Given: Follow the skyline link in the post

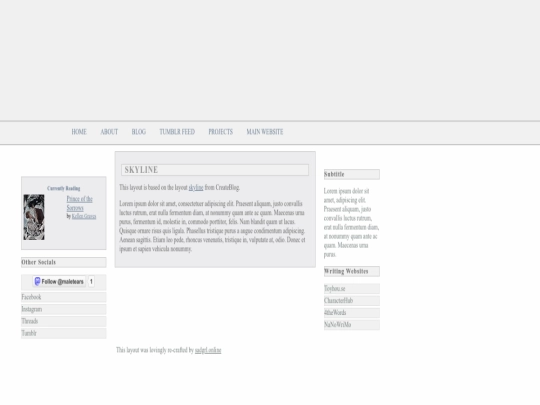Looking at the screenshot, I should [x=196, y=187].
